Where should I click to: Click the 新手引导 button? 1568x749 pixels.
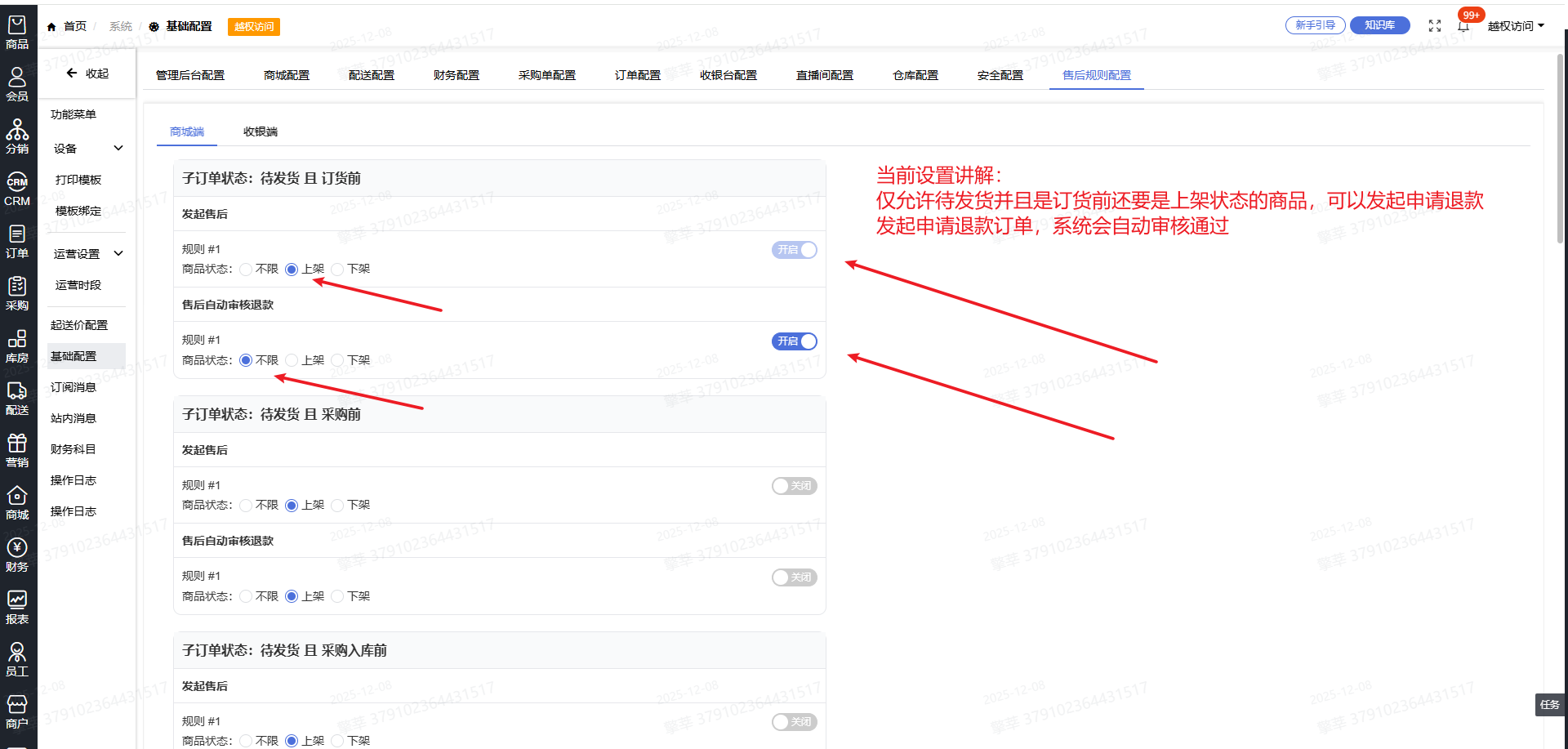[x=1315, y=25]
